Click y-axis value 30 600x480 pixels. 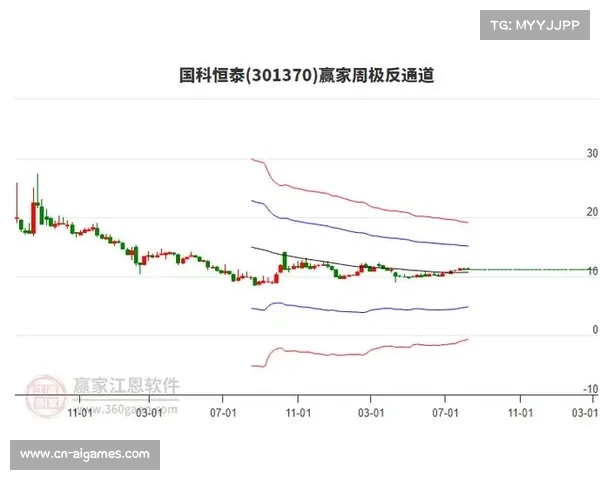[592, 153]
